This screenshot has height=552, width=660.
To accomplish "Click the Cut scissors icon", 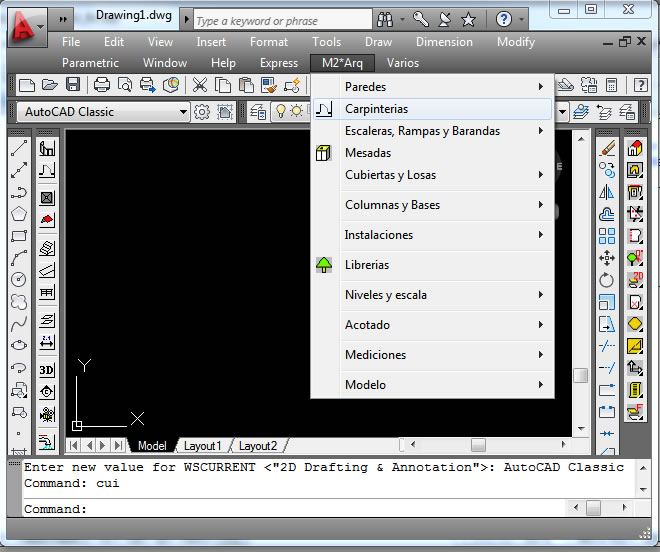I will point(200,86).
